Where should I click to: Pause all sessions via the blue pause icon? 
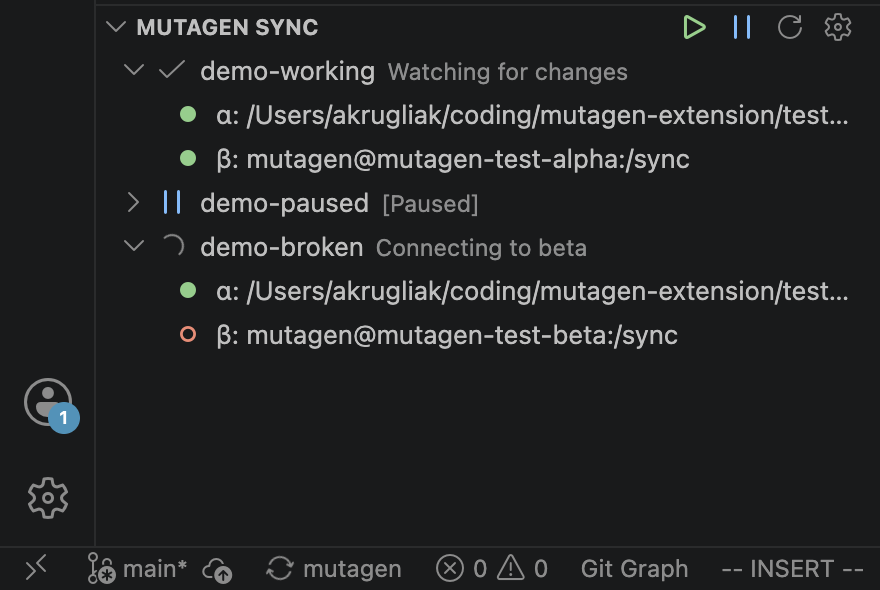(742, 27)
